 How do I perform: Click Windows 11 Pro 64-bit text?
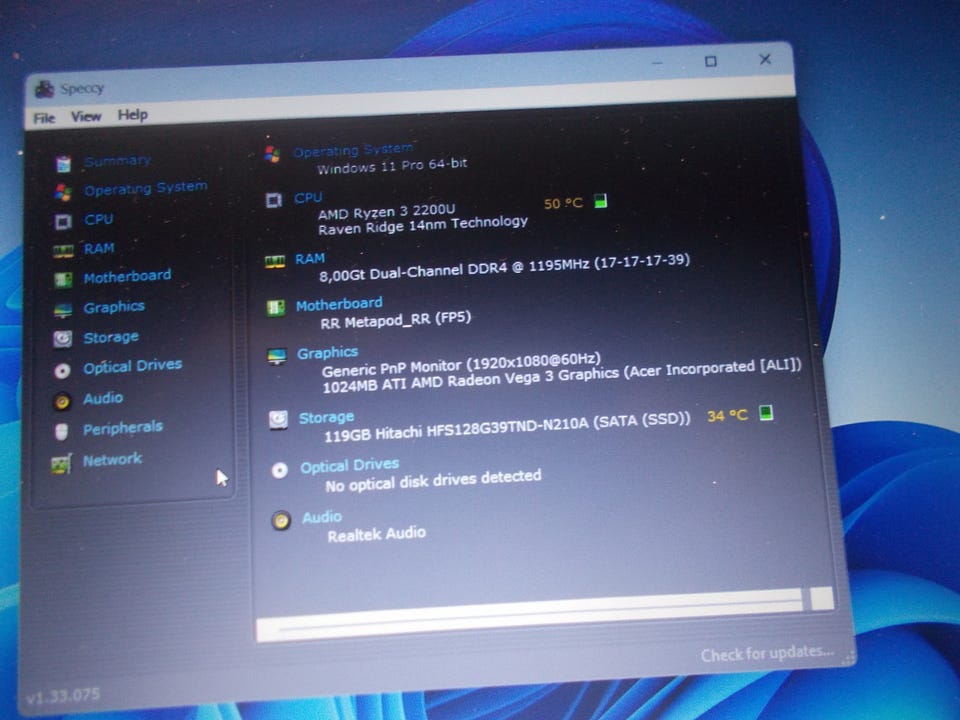pyautogui.click(x=392, y=166)
